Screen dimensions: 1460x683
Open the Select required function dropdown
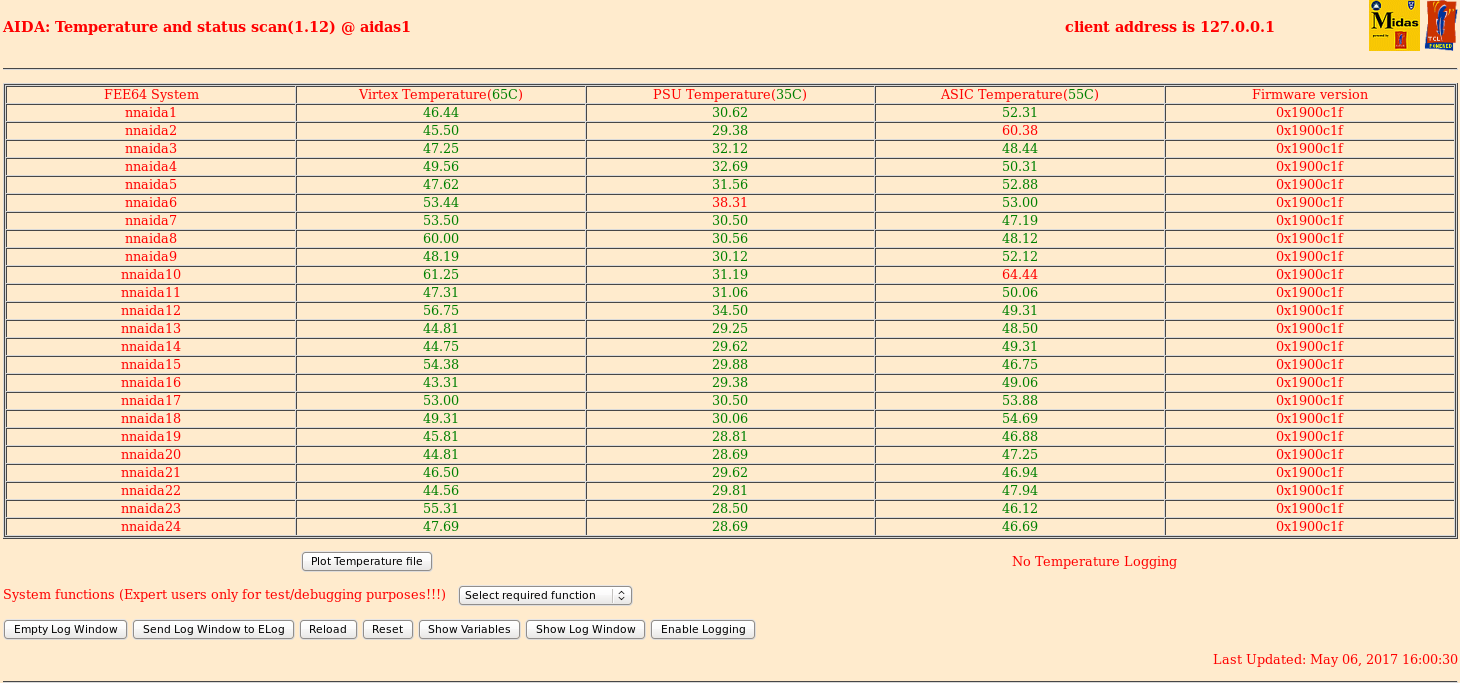545,595
